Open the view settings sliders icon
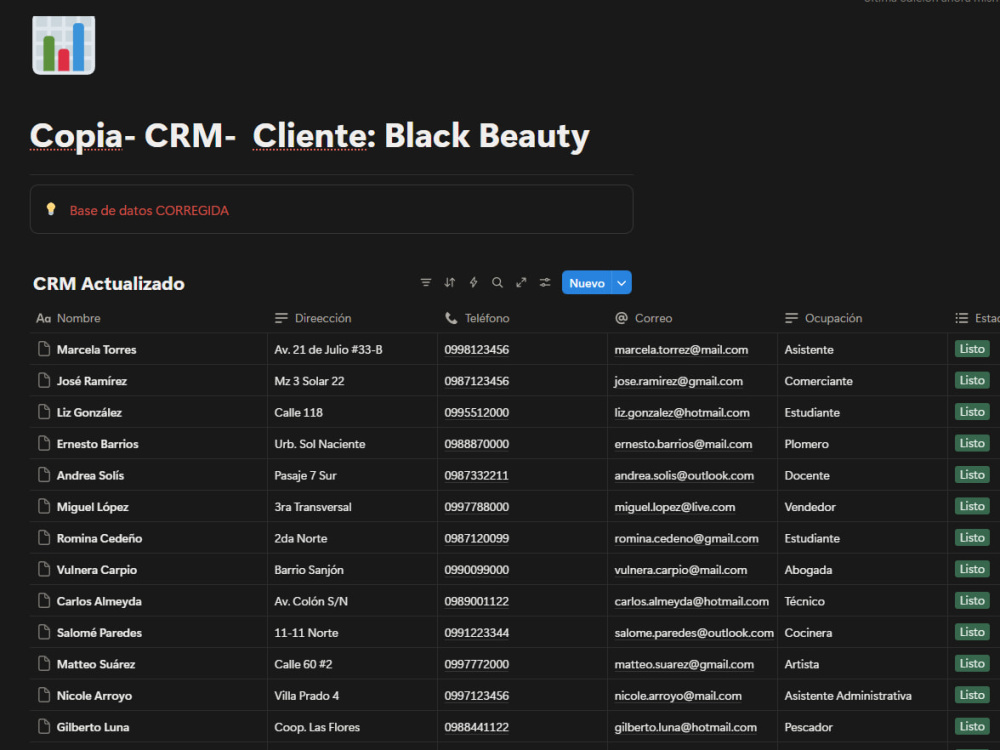The height and width of the screenshot is (750, 1000). point(545,283)
